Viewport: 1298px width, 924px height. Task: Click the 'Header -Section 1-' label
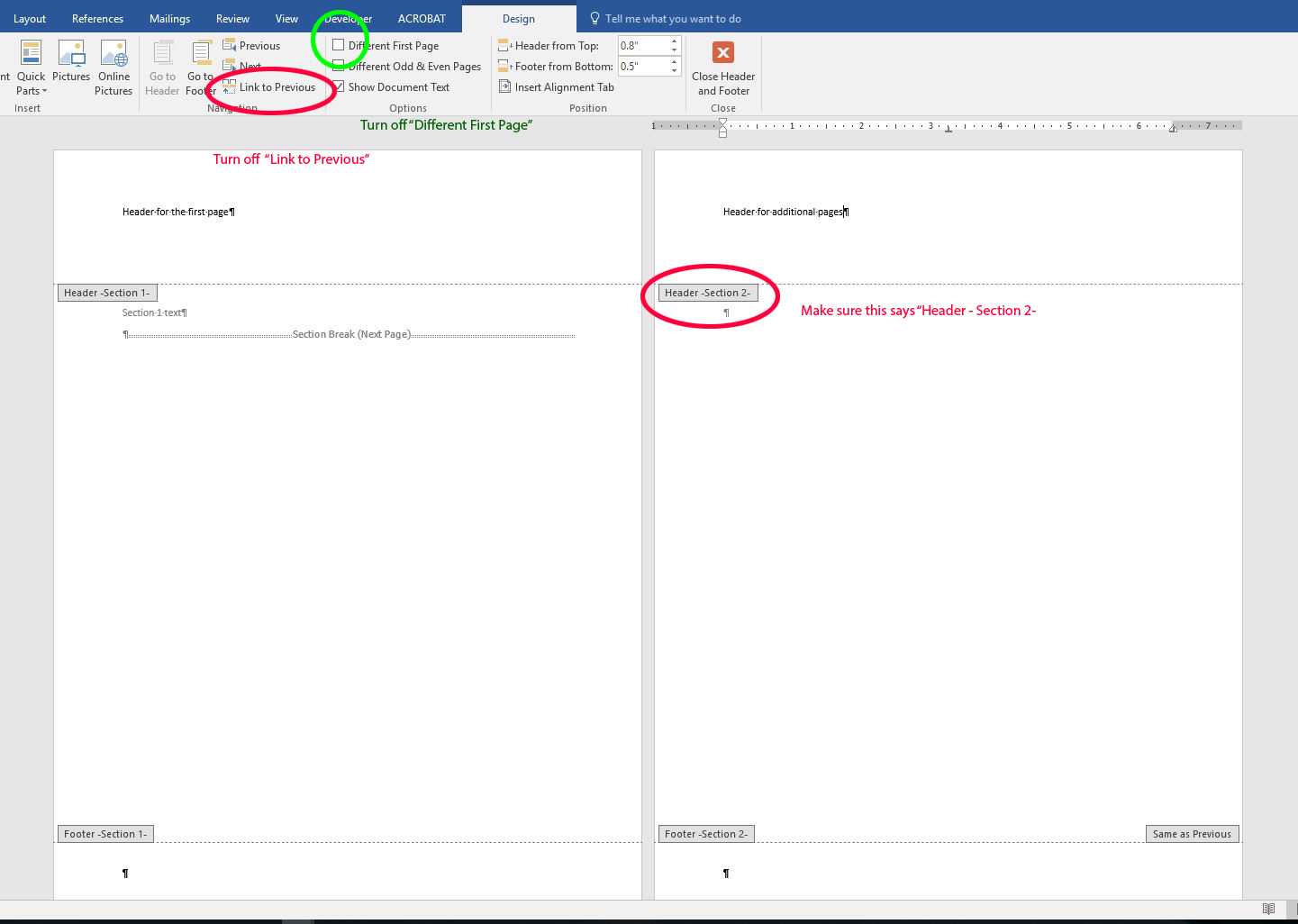click(x=106, y=293)
